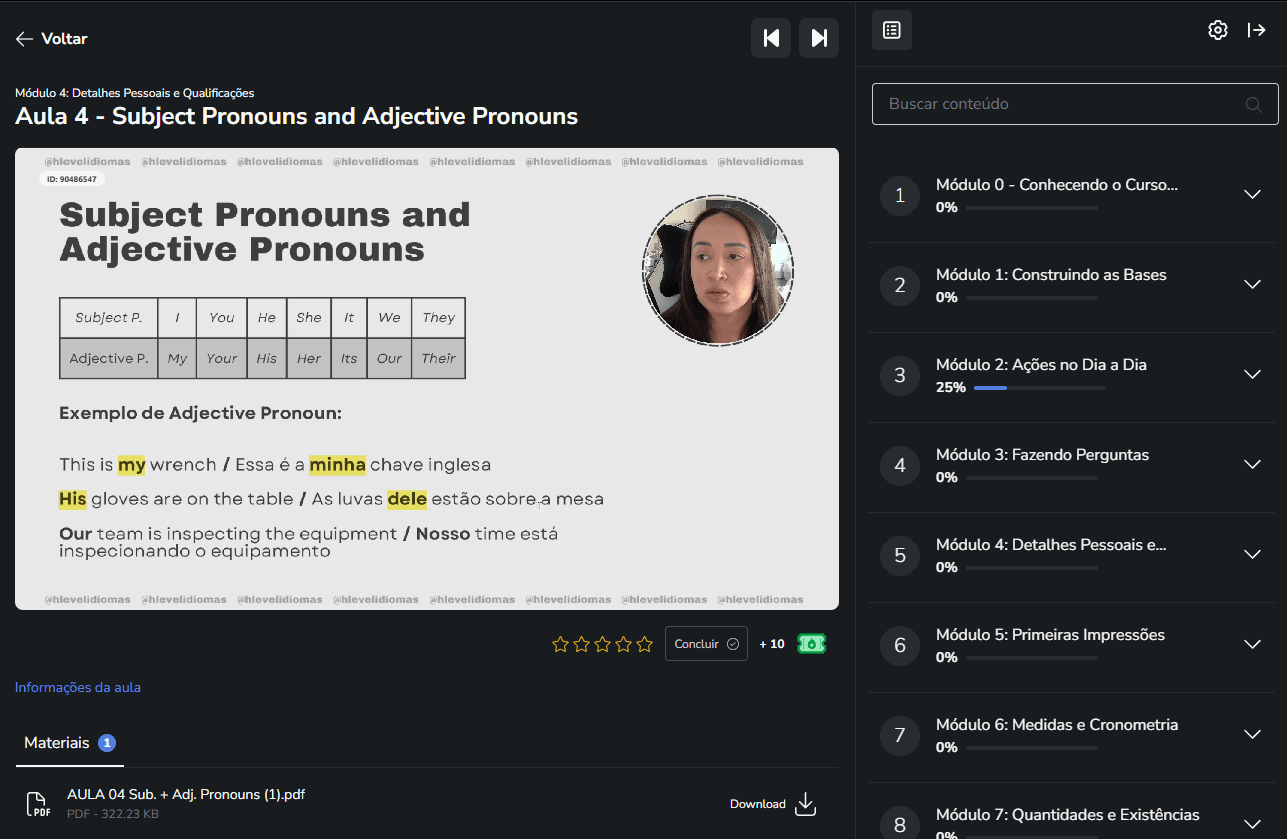Expand Módulo 3: Fazendo Perguntas chevron
This screenshot has height=839, width=1287.
[x=1252, y=464]
